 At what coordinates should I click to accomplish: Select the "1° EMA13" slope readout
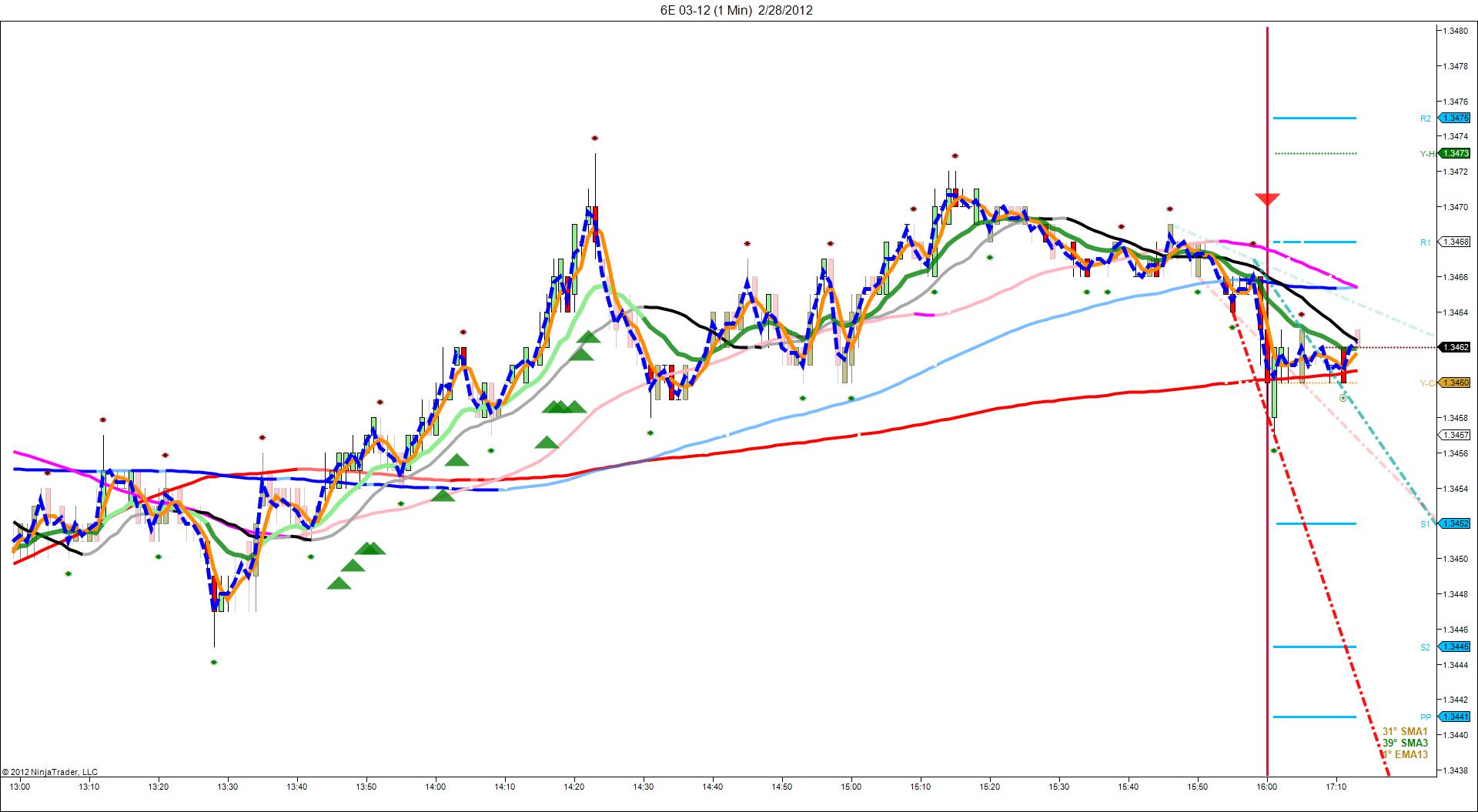point(1406,754)
